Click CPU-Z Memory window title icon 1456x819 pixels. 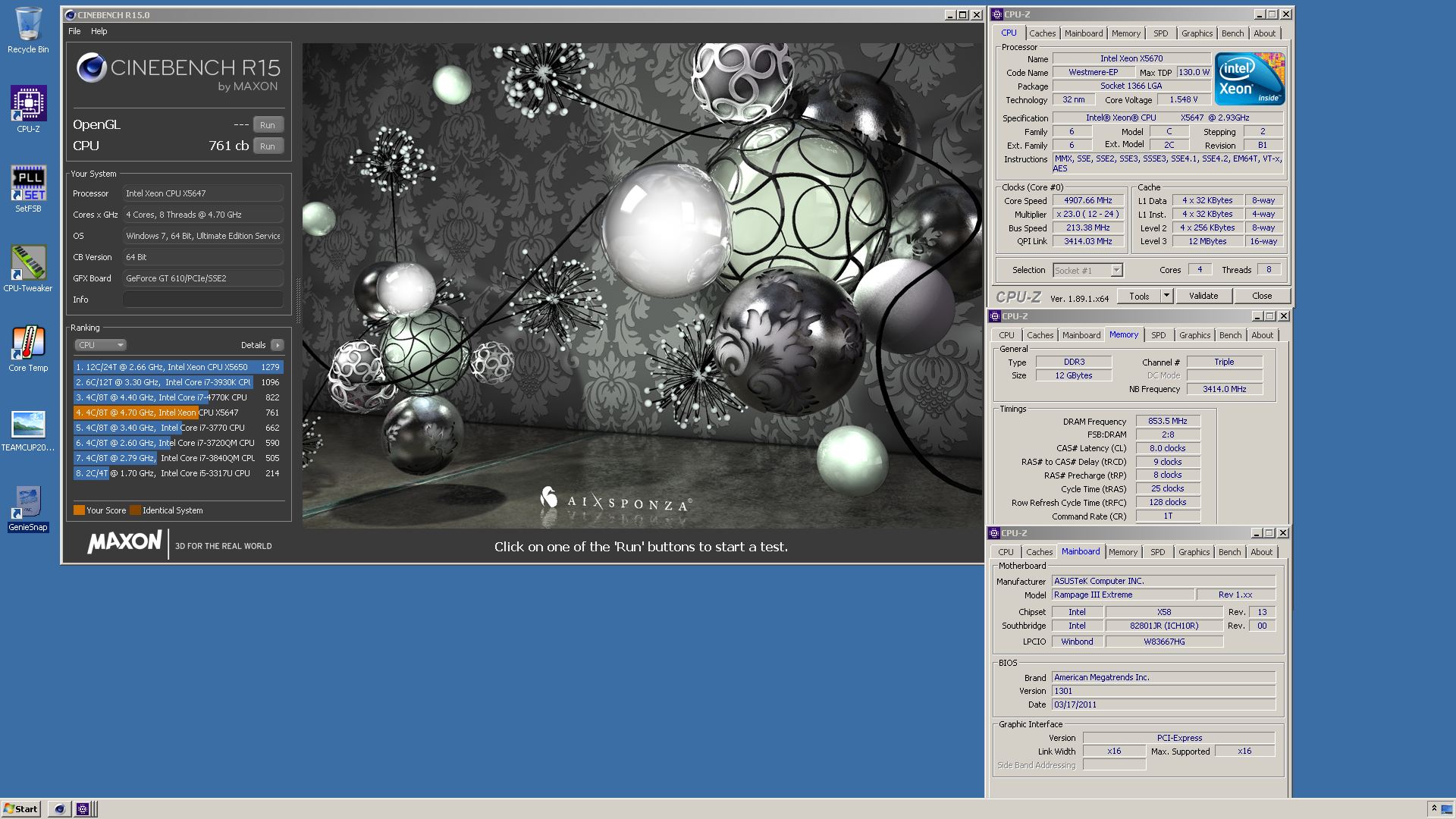coord(995,316)
